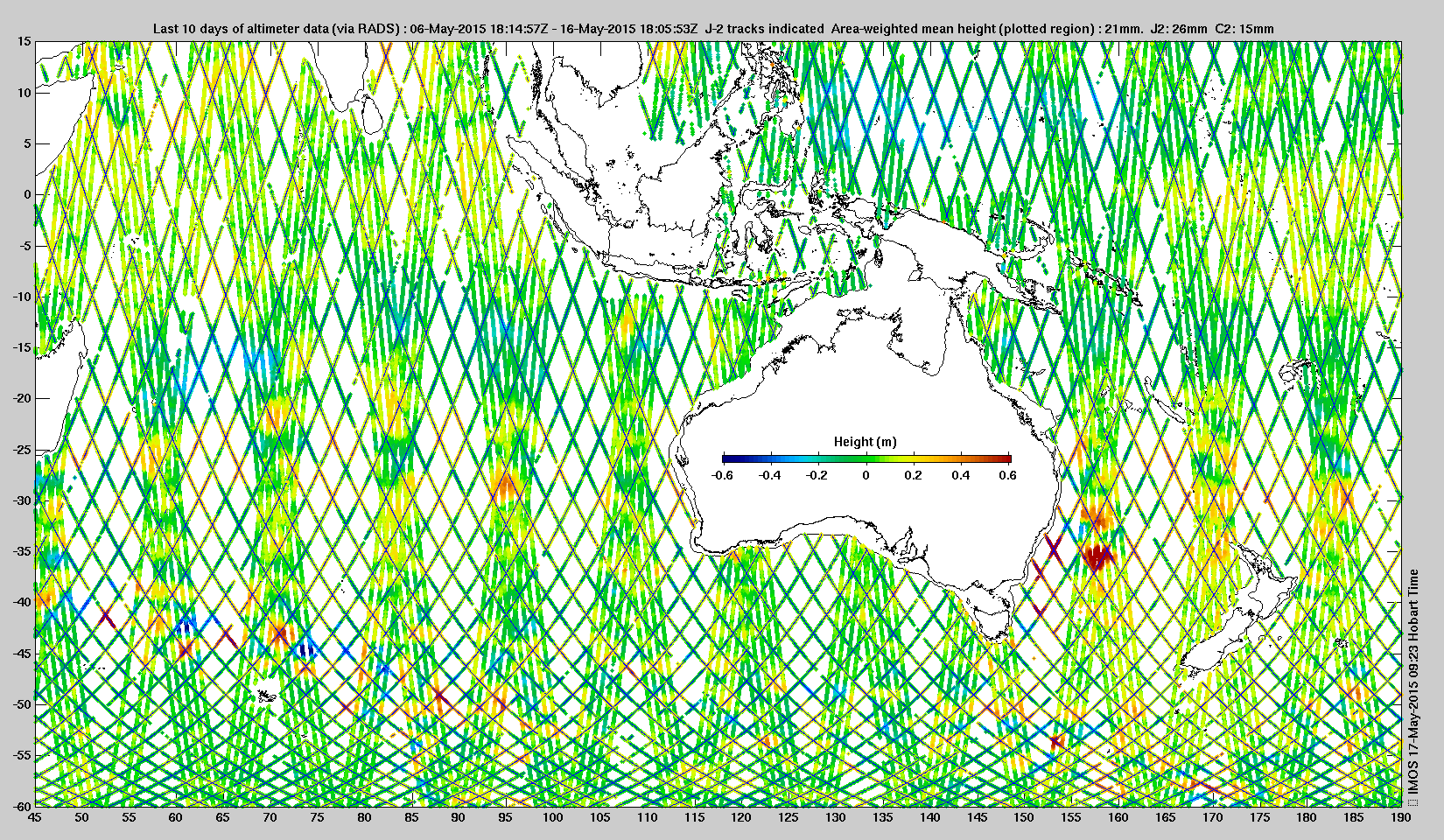The height and width of the screenshot is (840, 1444).
Task: Click longitude tick label 90
Action: tap(458, 817)
